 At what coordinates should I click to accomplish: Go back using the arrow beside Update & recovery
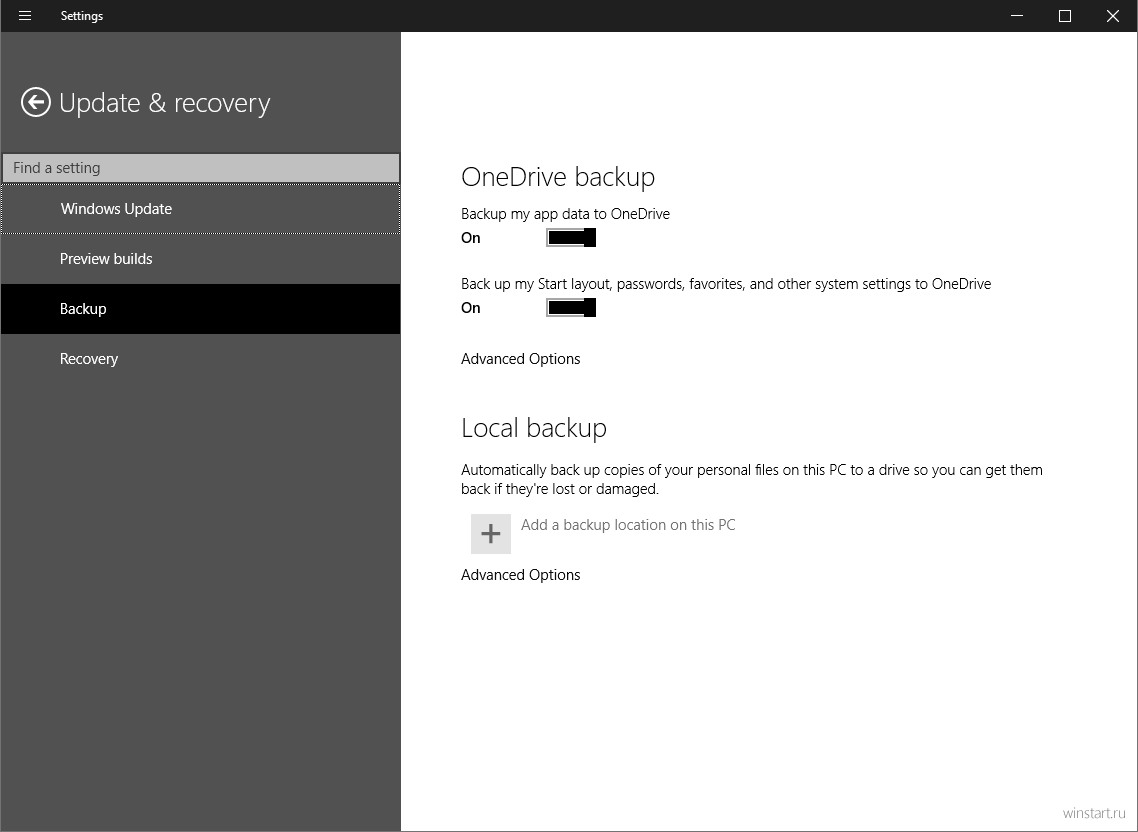click(36, 102)
